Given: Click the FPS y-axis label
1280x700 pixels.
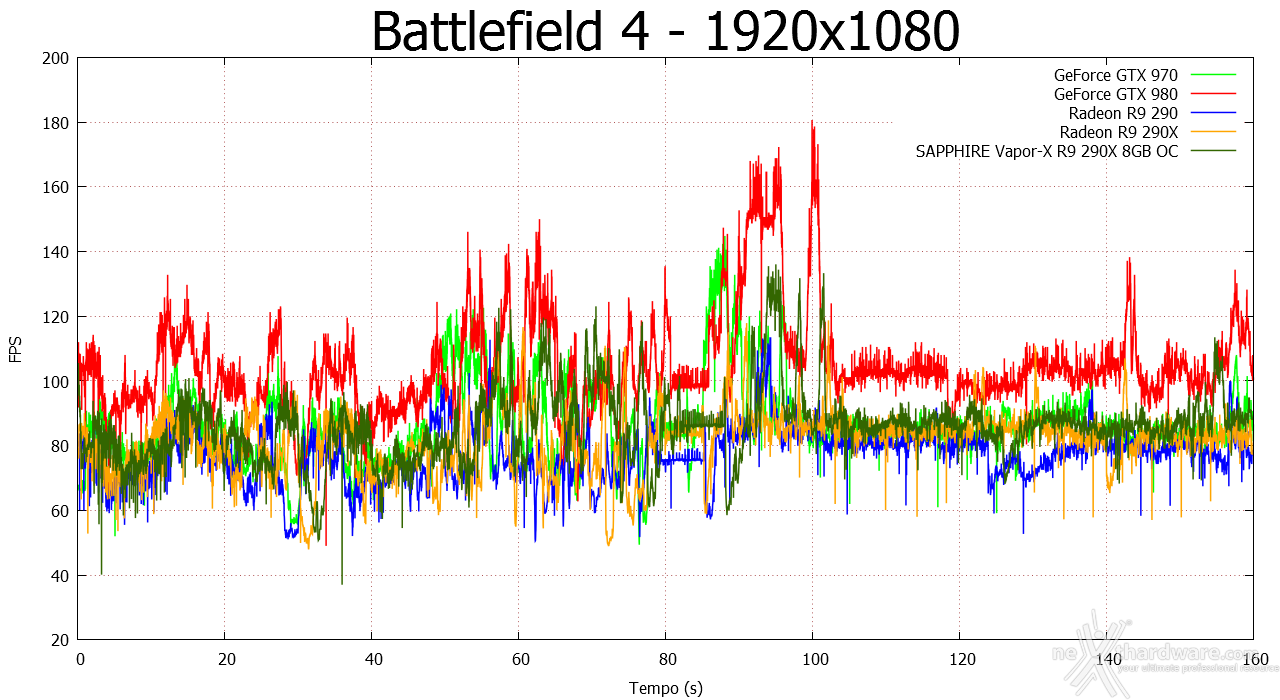Looking at the screenshot, I should [x=16, y=349].
